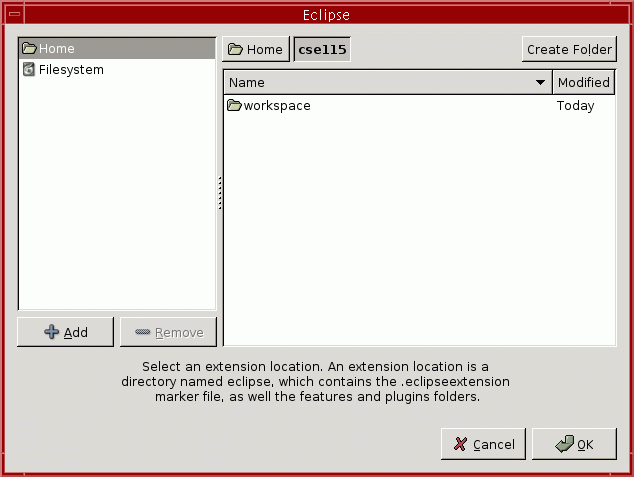Sort files by Modified column
The height and width of the screenshot is (477, 634).
pos(584,83)
